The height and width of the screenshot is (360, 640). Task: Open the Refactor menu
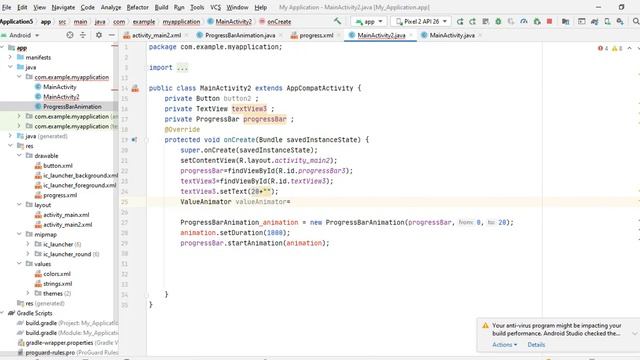tap(138, 7)
